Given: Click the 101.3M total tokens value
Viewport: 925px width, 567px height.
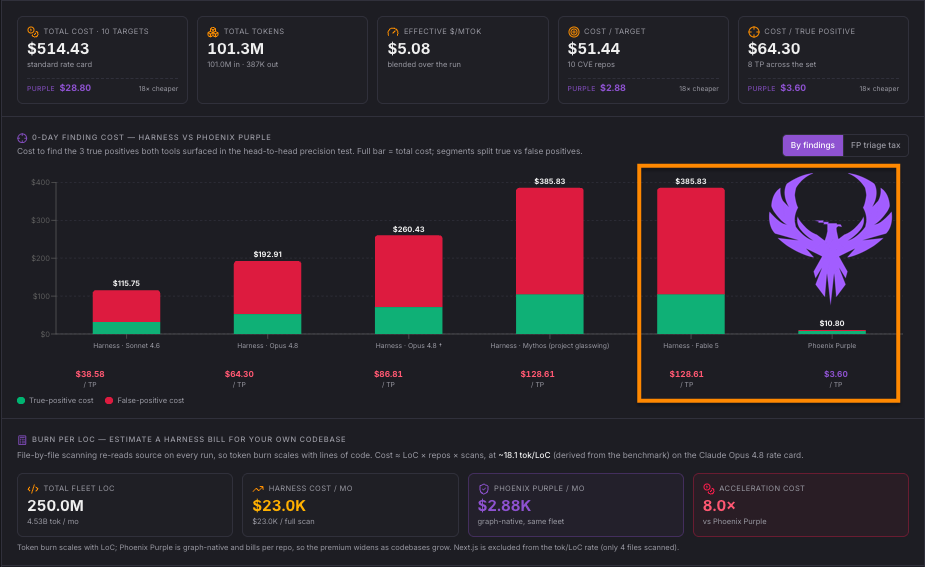Looking at the screenshot, I should (x=235, y=49).
